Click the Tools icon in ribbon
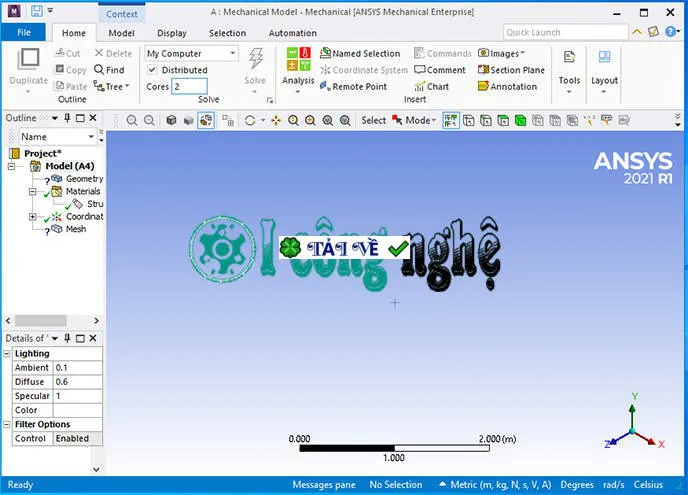The image size is (688, 495). tap(569, 57)
